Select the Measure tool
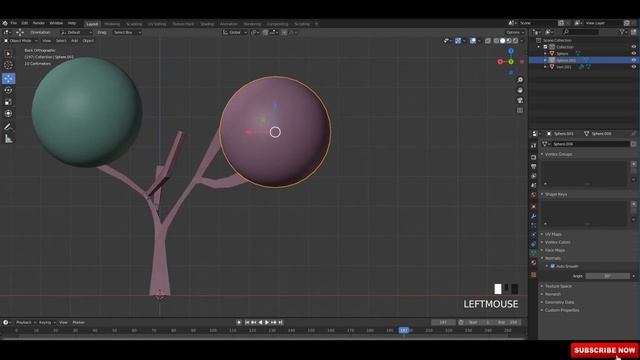 click(x=8, y=139)
